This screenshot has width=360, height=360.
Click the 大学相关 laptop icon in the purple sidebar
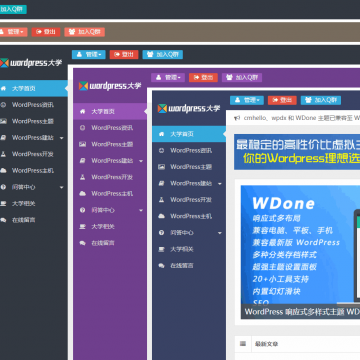pyautogui.click(x=82, y=227)
